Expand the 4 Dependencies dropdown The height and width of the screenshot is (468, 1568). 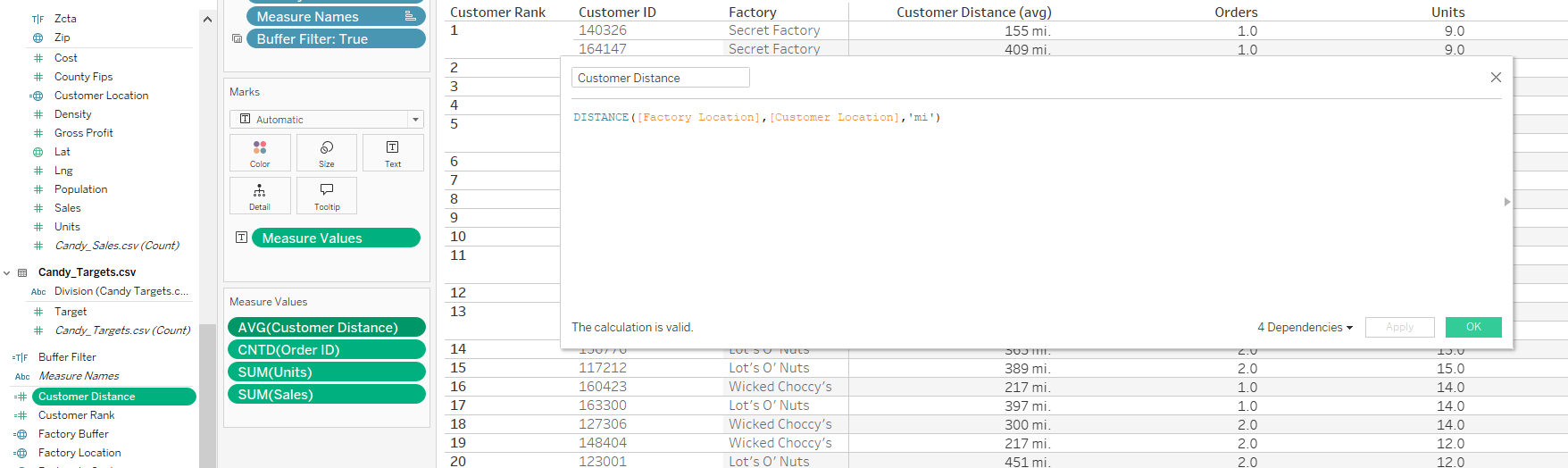pyautogui.click(x=1305, y=328)
